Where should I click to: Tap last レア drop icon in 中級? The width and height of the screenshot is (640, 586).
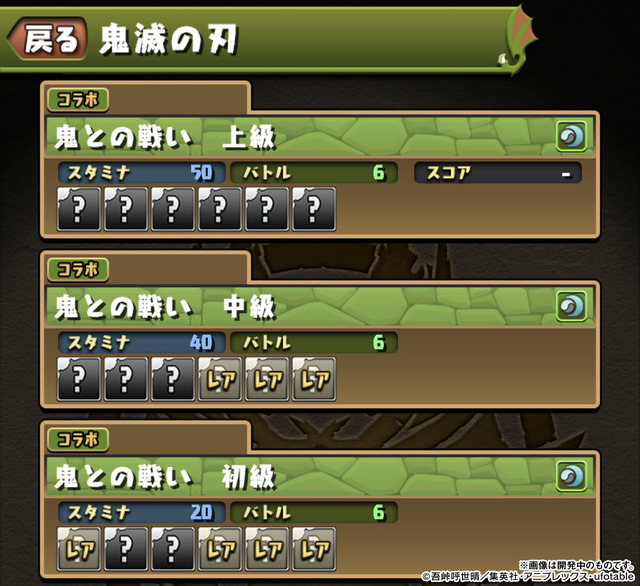(x=314, y=379)
